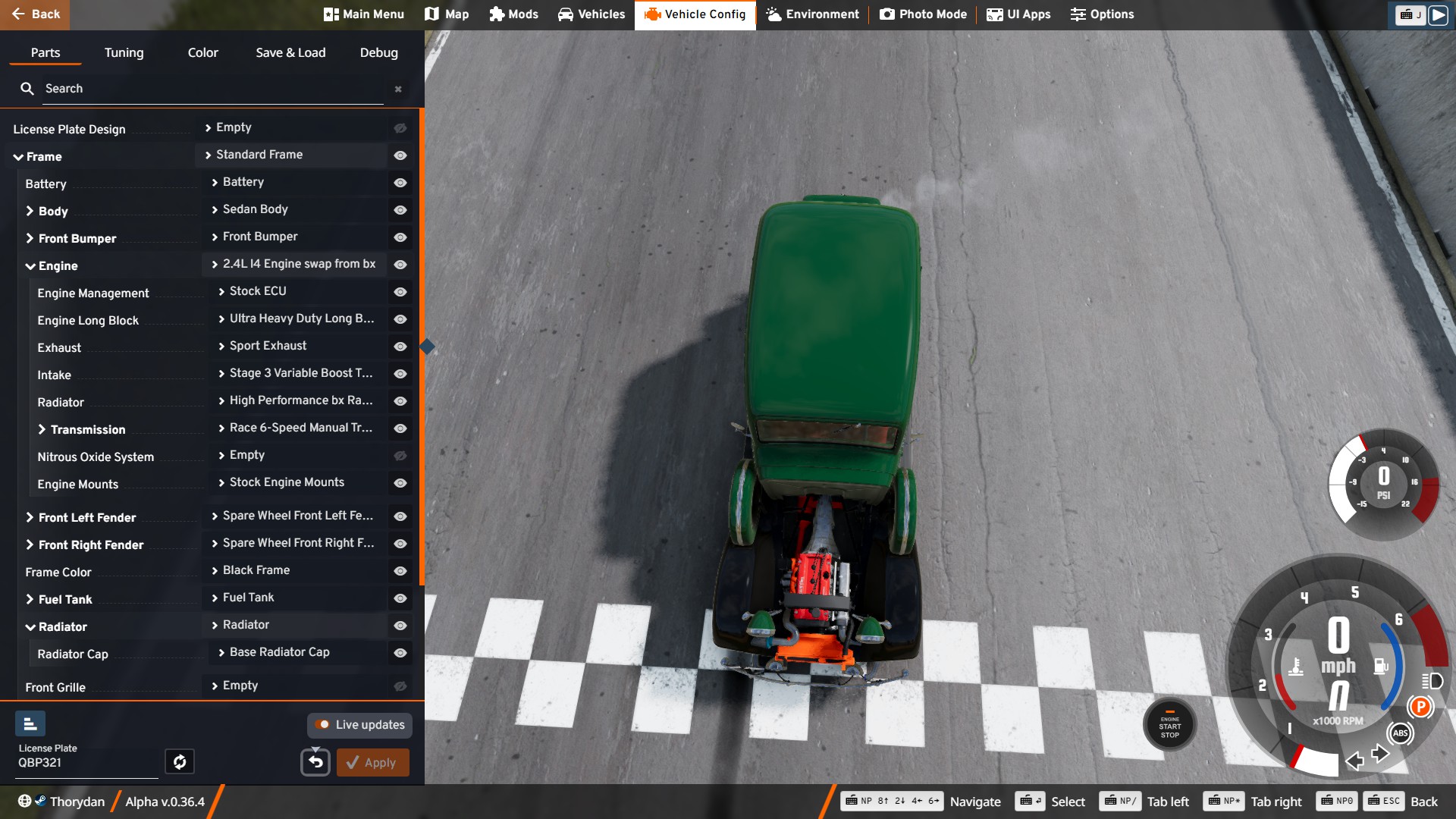Open the Main Menu
1456x819 pixels.
click(364, 14)
